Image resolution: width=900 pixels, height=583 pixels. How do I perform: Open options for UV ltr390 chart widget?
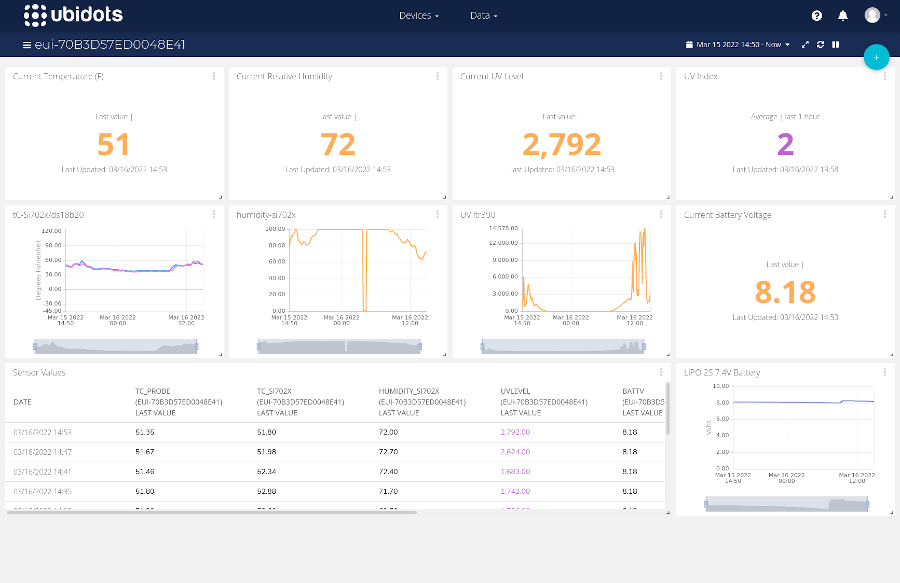click(661, 215)
